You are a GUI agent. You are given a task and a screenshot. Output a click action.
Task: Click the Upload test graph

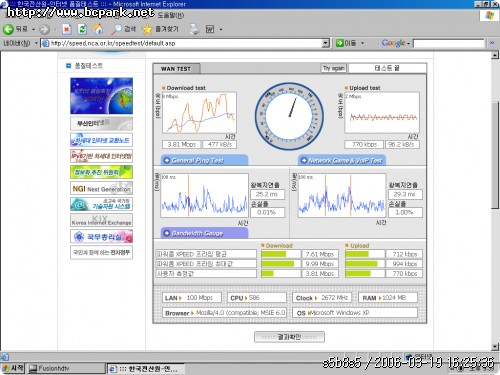click(x=382, y=113)
